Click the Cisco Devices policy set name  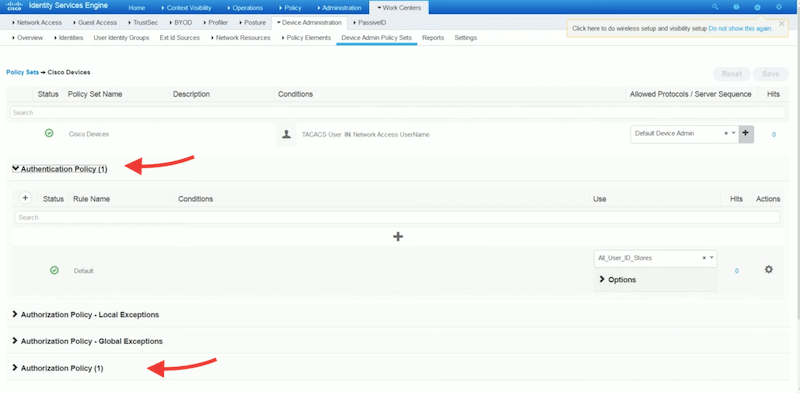click(x=89, y=134)
